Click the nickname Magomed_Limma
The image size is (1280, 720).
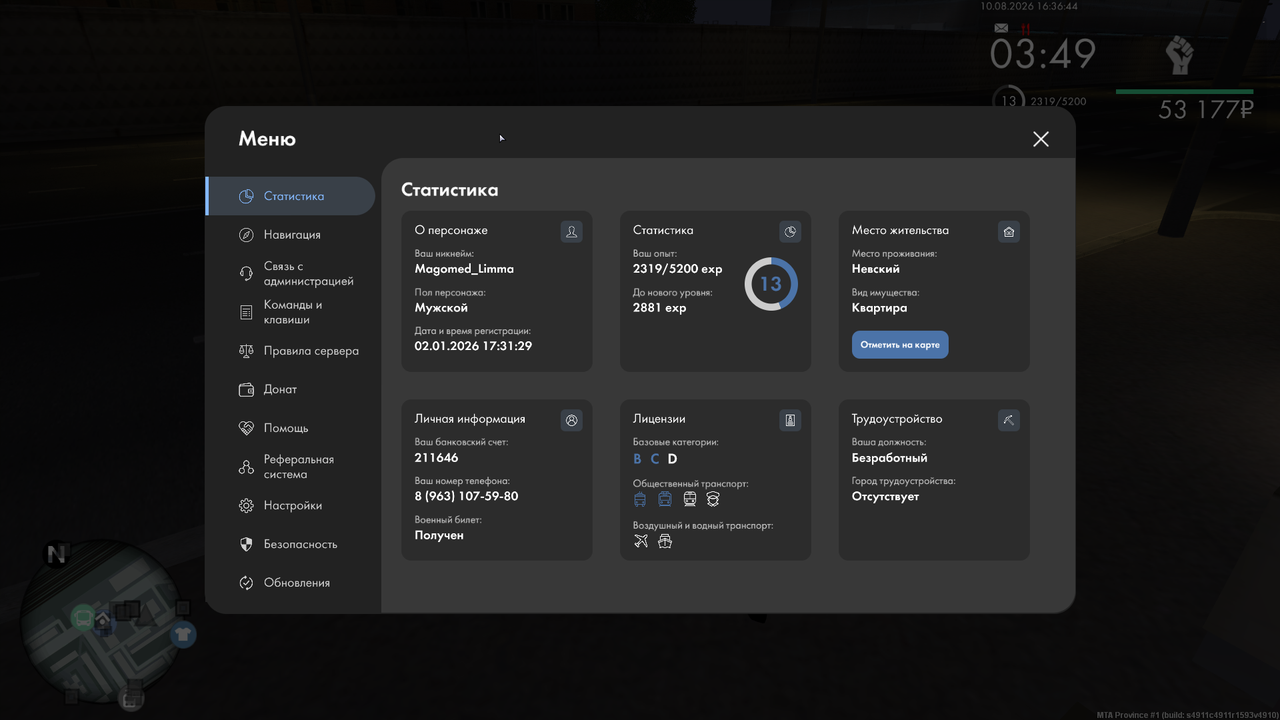point(464,269)
